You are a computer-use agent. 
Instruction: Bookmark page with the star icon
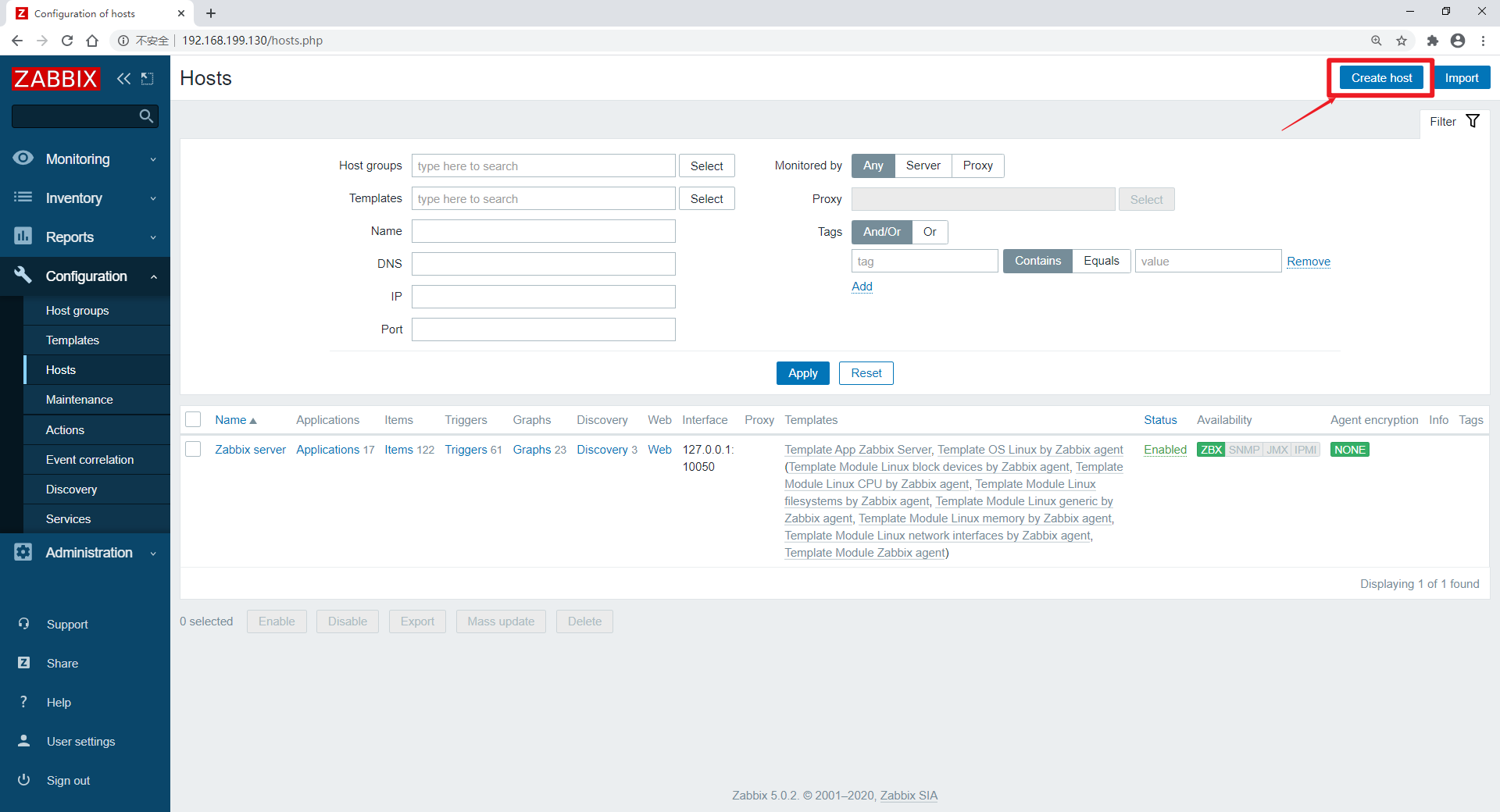(x=1402, y=41)
